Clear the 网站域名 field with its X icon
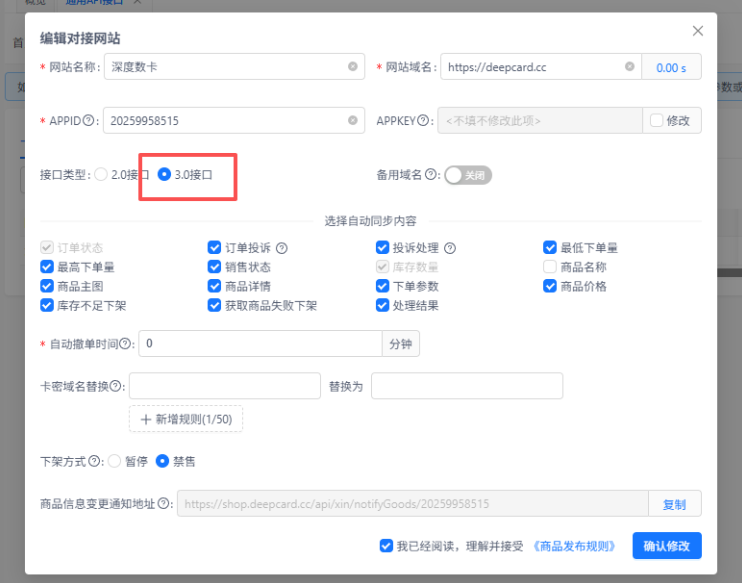 pyautogui.click(x=630, y=67)
